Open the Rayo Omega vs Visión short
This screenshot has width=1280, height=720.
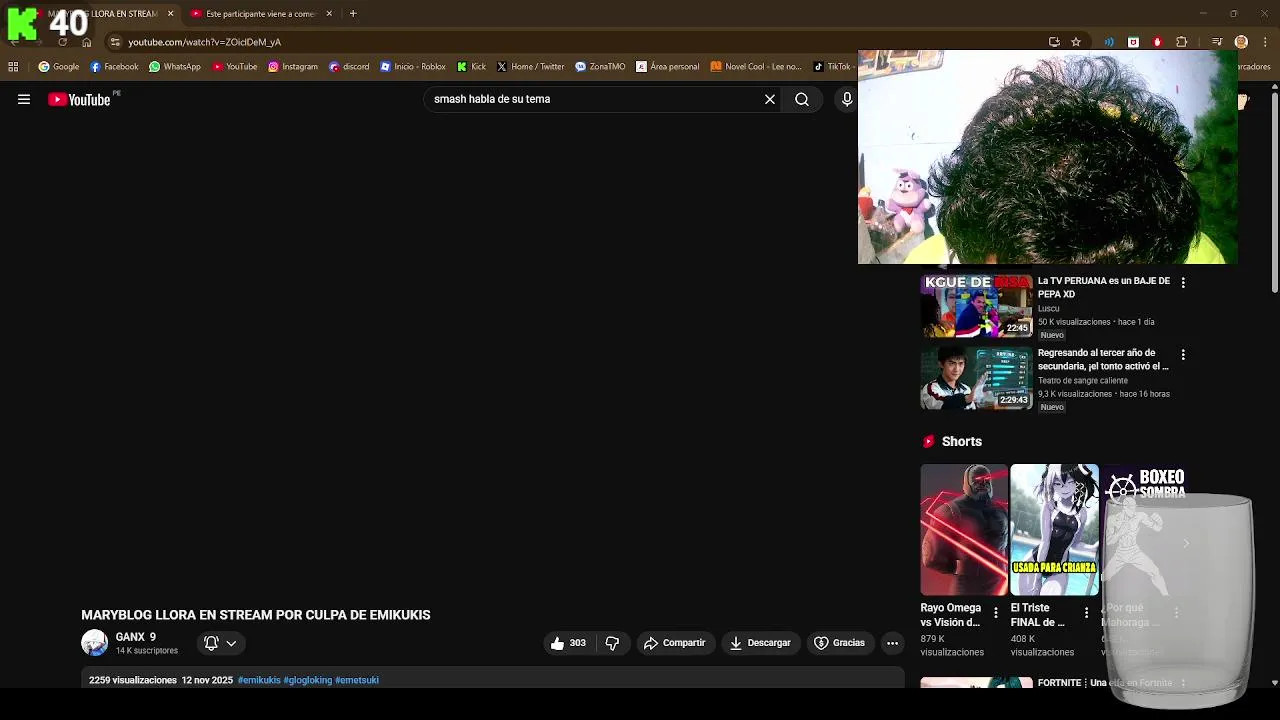(x=964, y=530)
